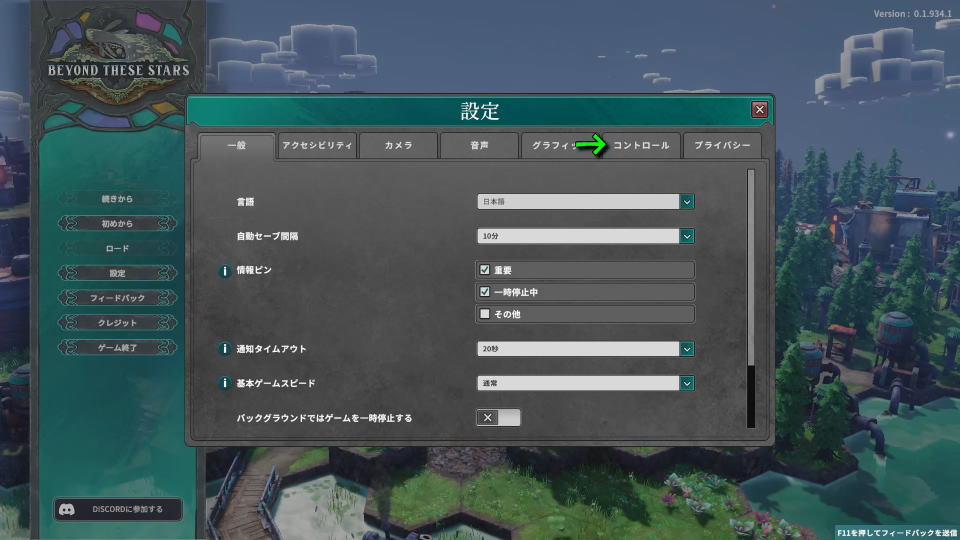Open the アクセシビリティ tab

(317, 146)
